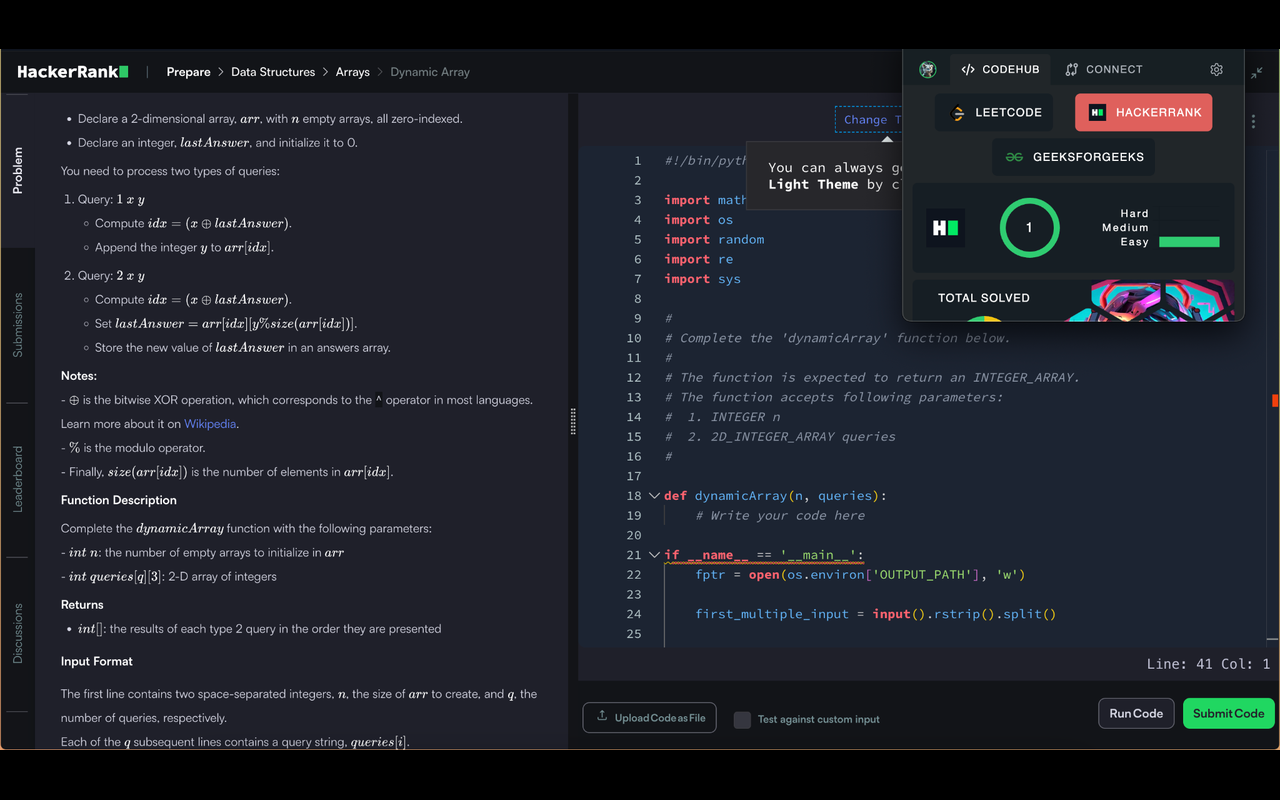Open the Problem side tab
Image resolution: width=1280 pixels, height=800 pixels.
pyautogui.click(x=18, y=171)
